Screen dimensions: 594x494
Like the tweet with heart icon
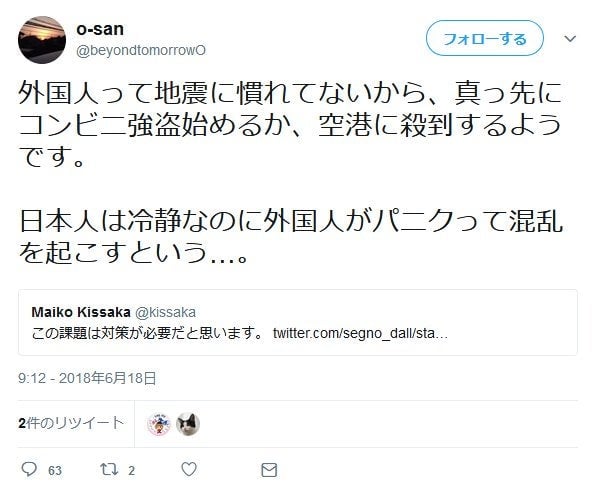189,469
